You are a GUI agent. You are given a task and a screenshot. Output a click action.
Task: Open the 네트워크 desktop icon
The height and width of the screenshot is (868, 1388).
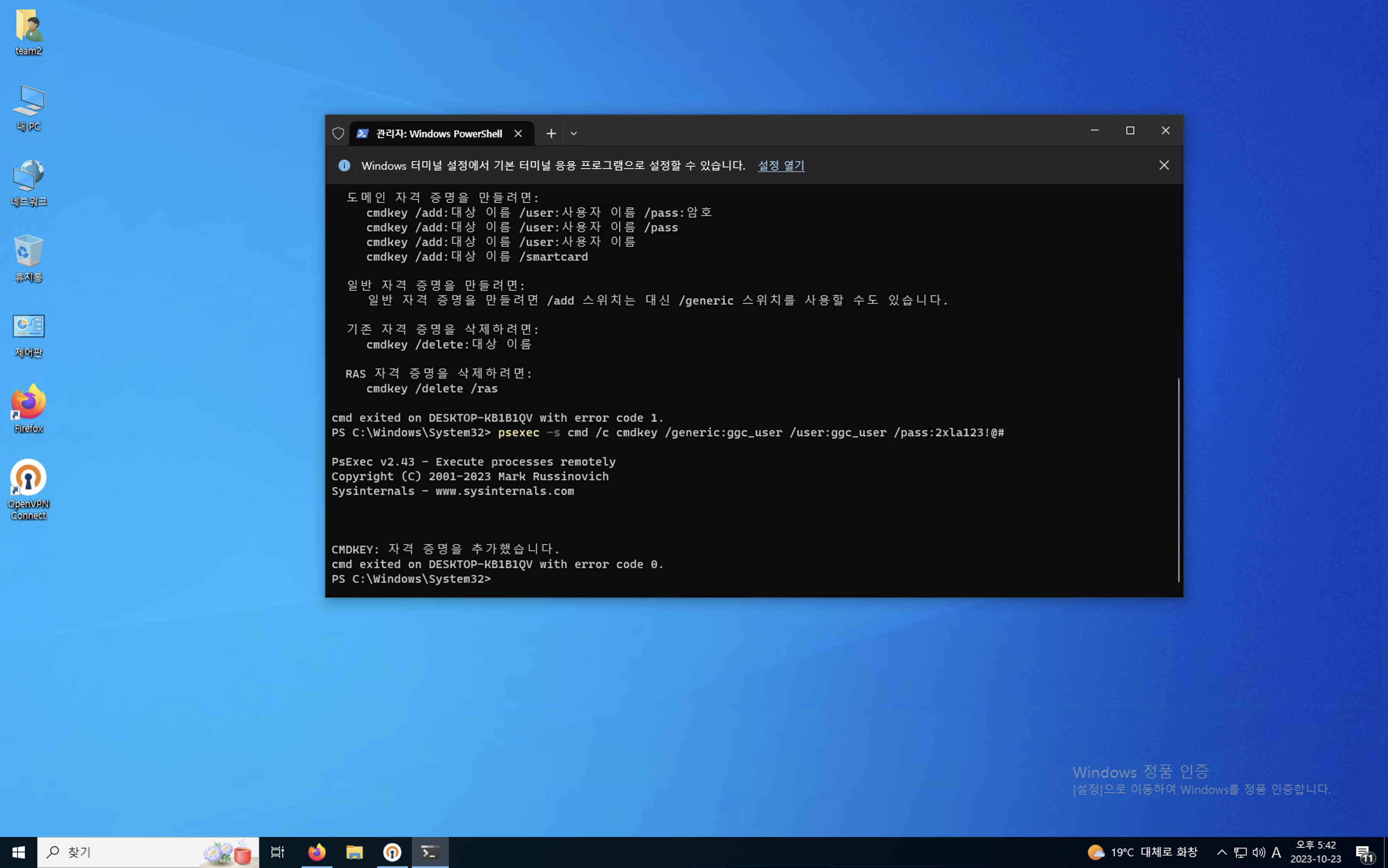[28, 183]
